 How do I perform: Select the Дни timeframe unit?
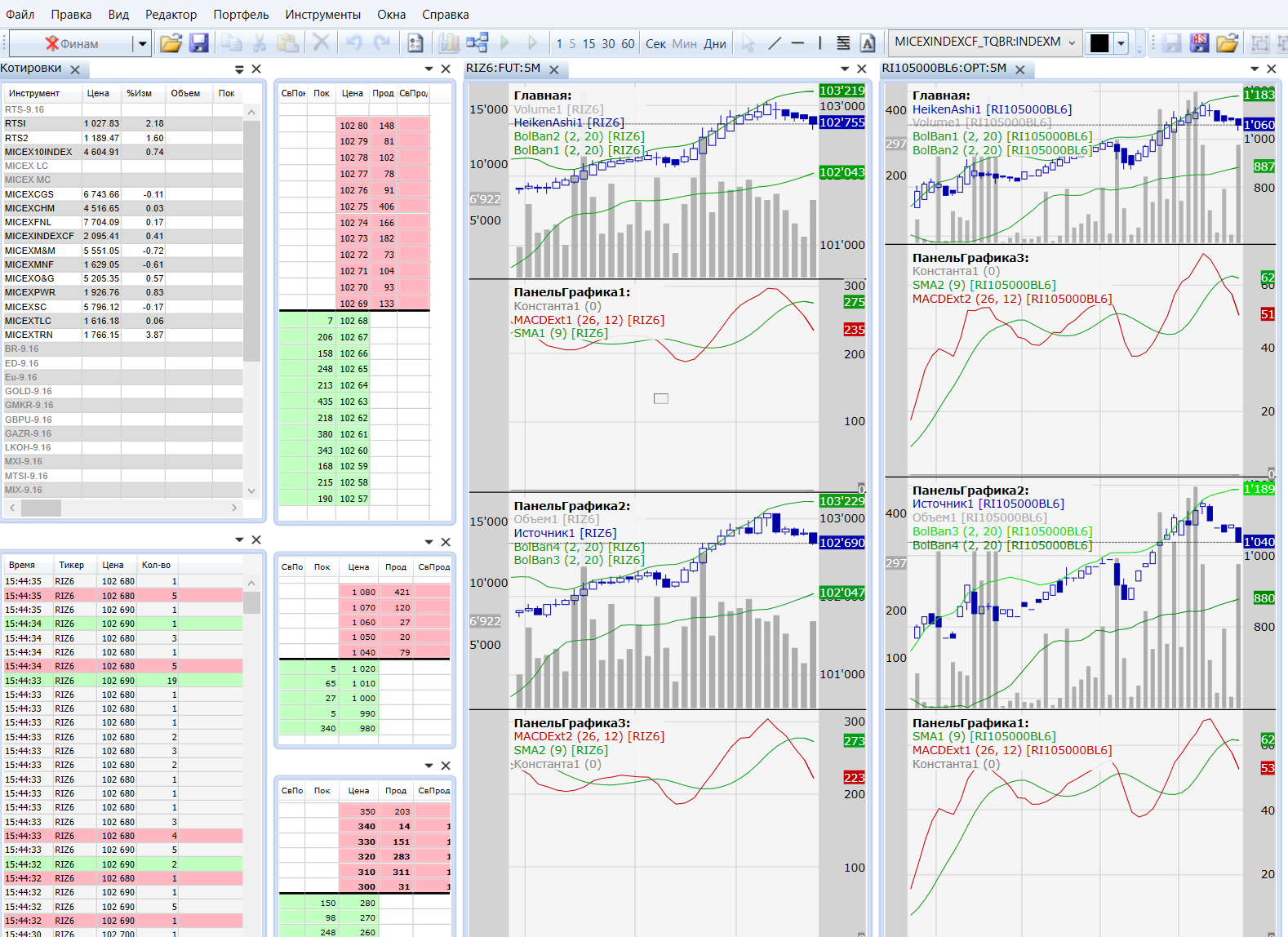715,44
